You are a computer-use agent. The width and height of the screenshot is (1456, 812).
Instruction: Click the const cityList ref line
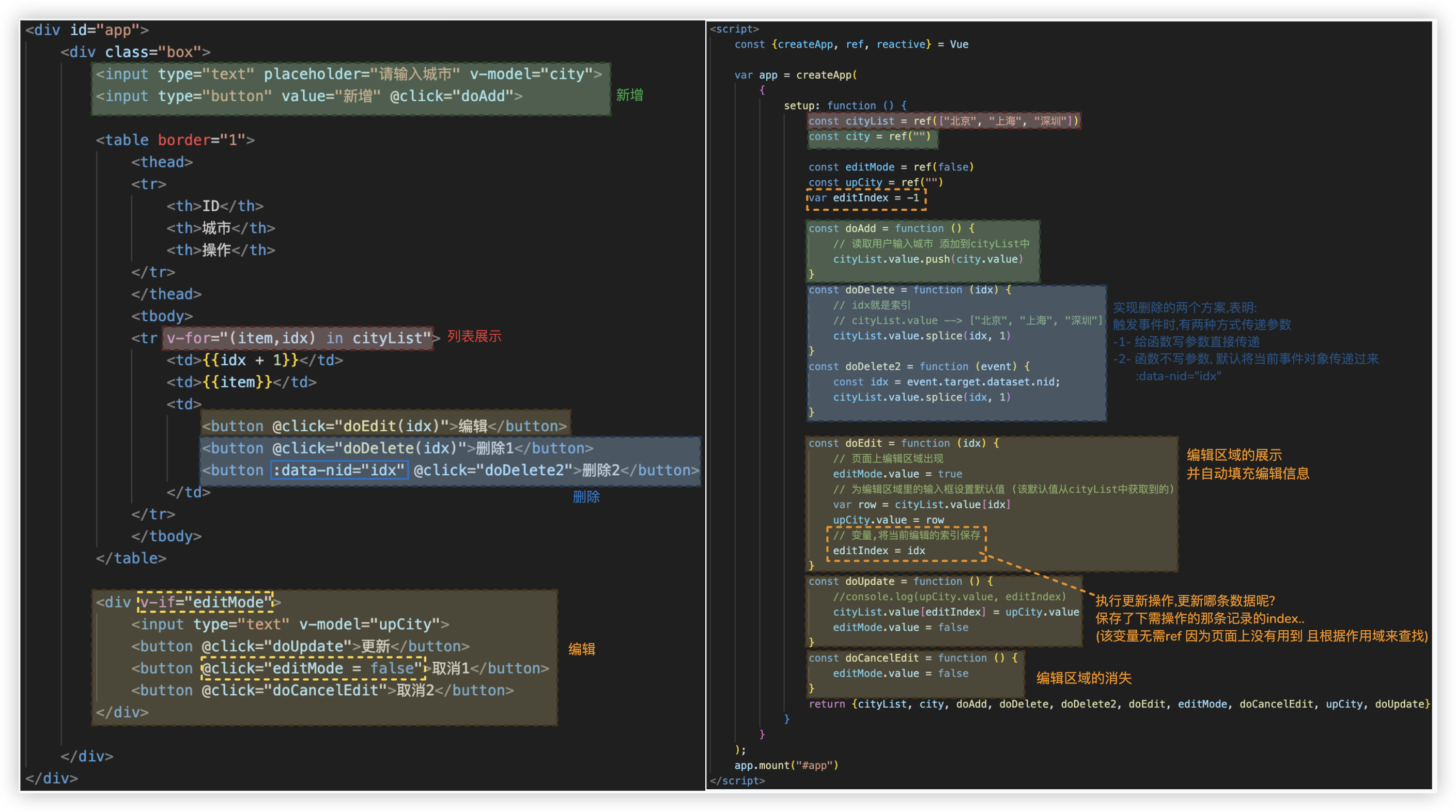(x=943, y=121)
